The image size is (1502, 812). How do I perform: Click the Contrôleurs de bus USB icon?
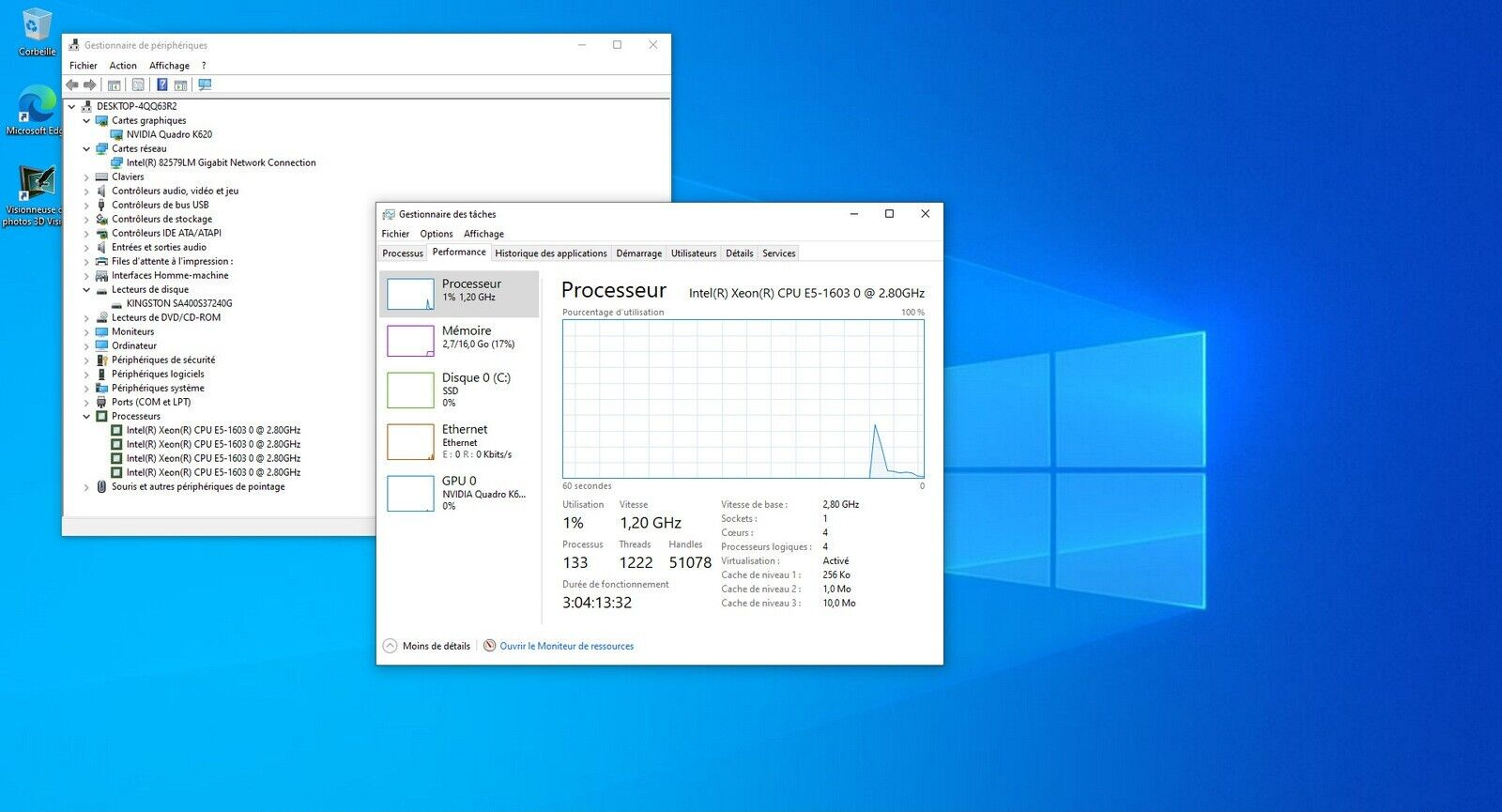pyautogui.click(x=101, y=205)
